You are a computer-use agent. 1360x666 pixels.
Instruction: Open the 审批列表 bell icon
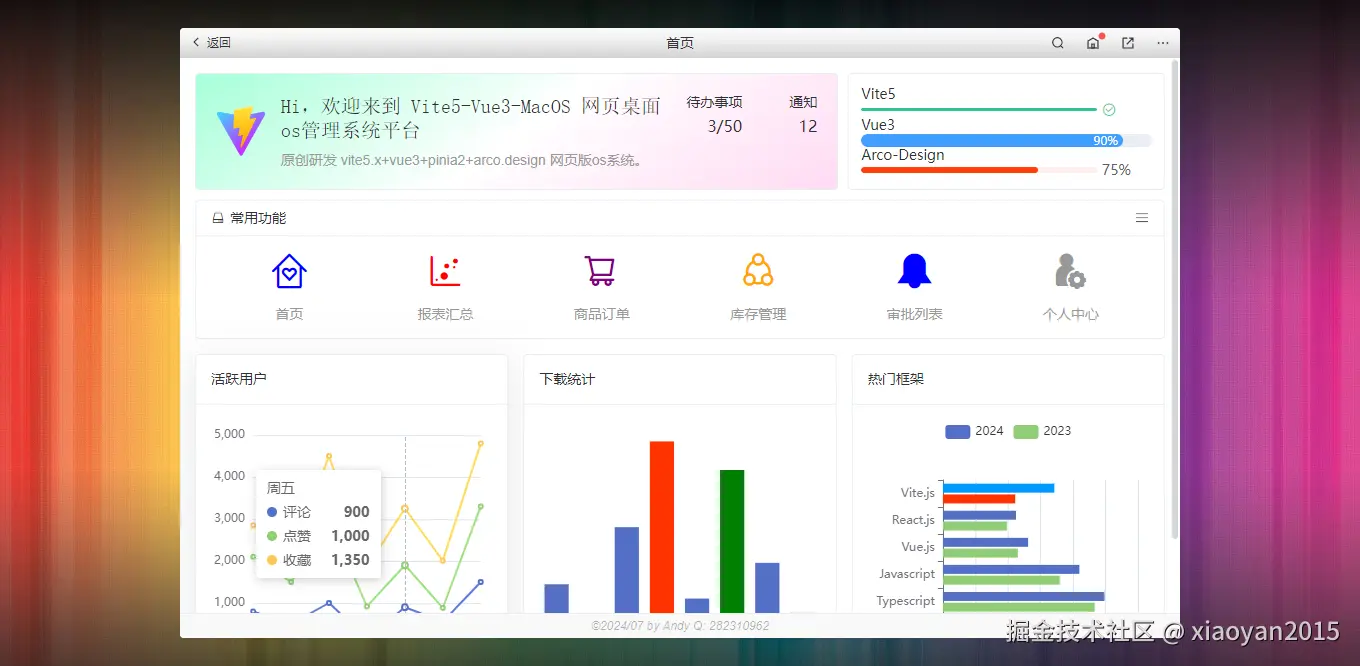coord(913,270)
